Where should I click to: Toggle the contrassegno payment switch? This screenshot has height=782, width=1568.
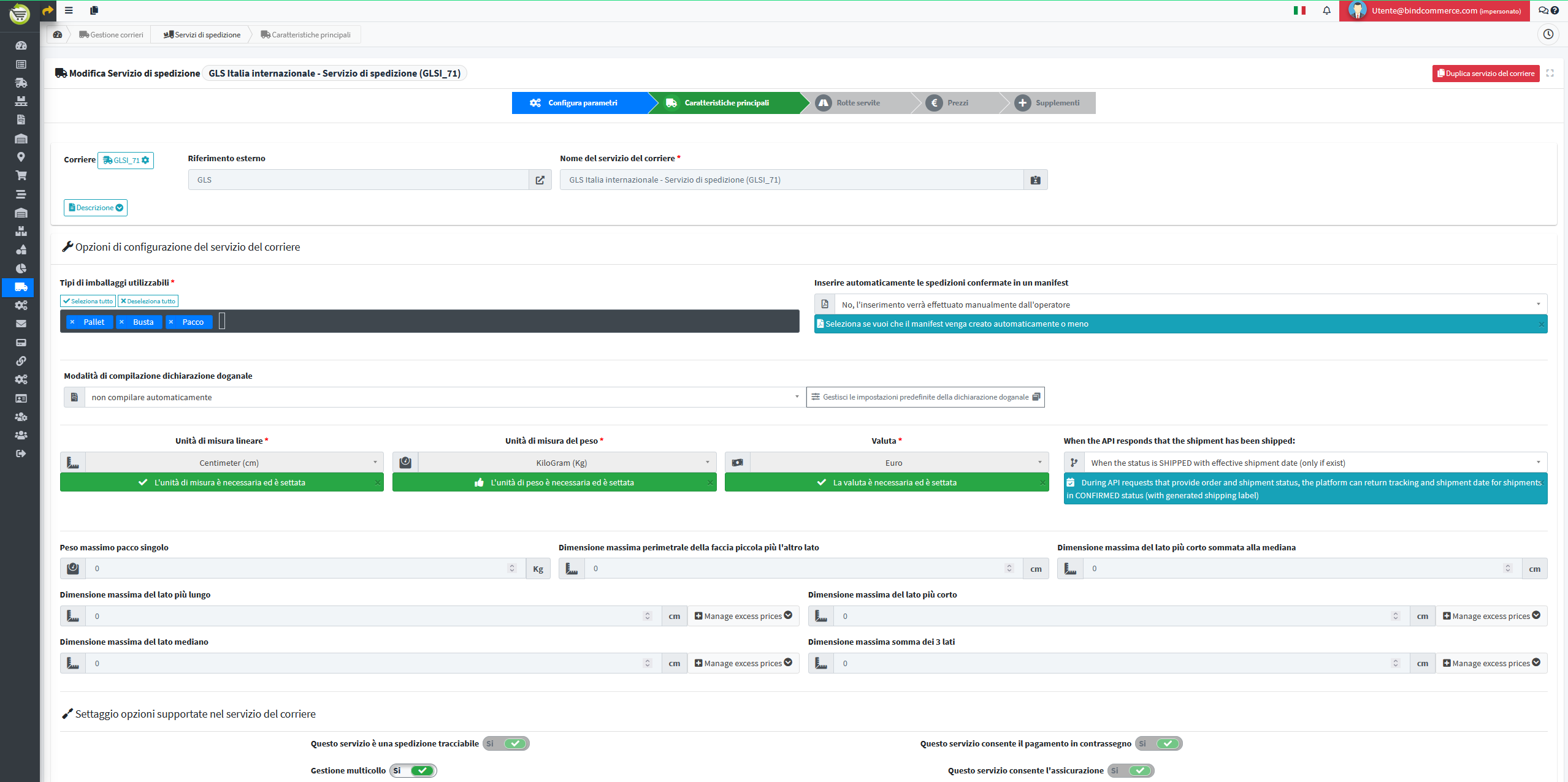pos(1158,743)
